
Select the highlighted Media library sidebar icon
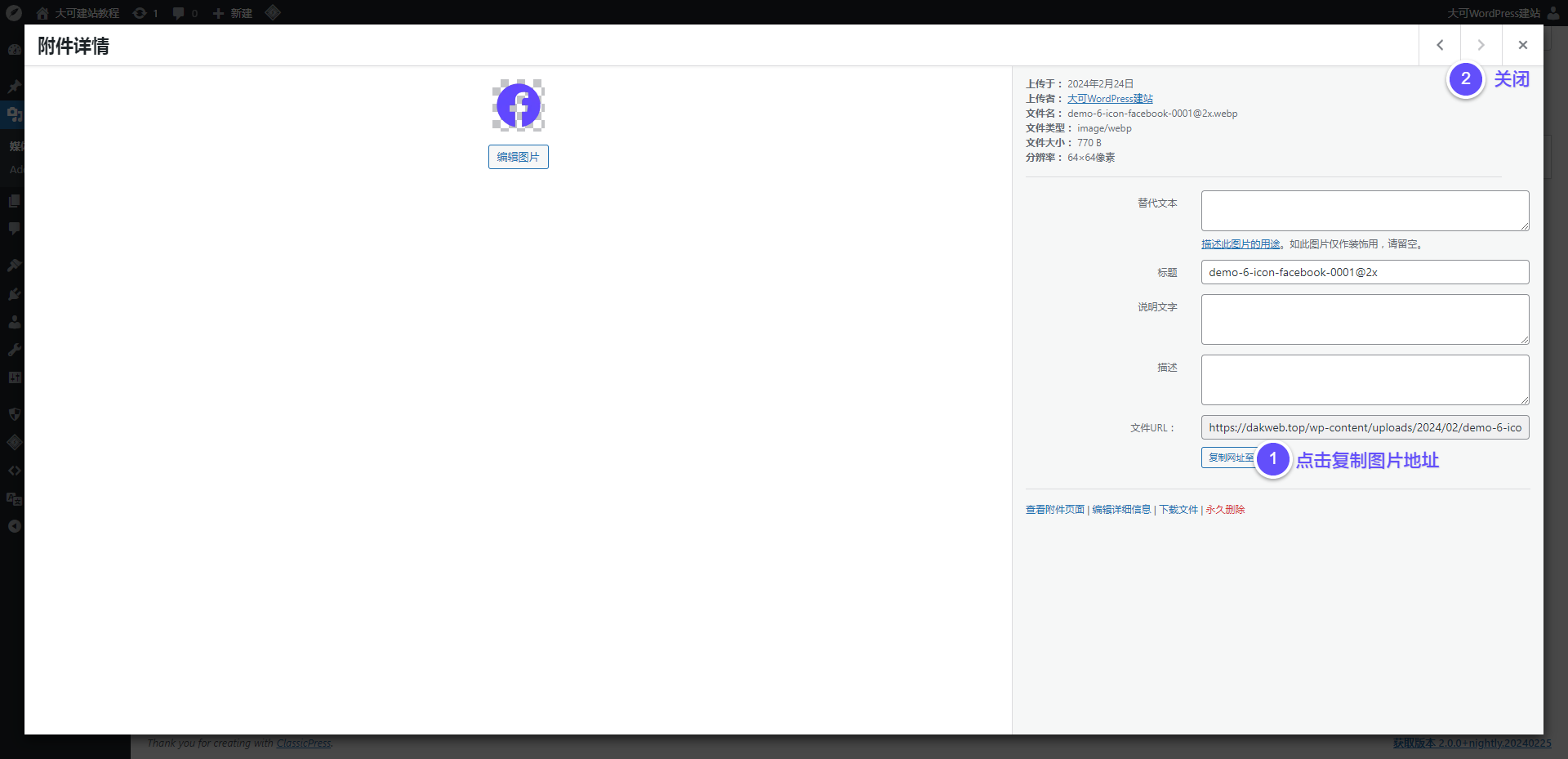click(14, 114)
